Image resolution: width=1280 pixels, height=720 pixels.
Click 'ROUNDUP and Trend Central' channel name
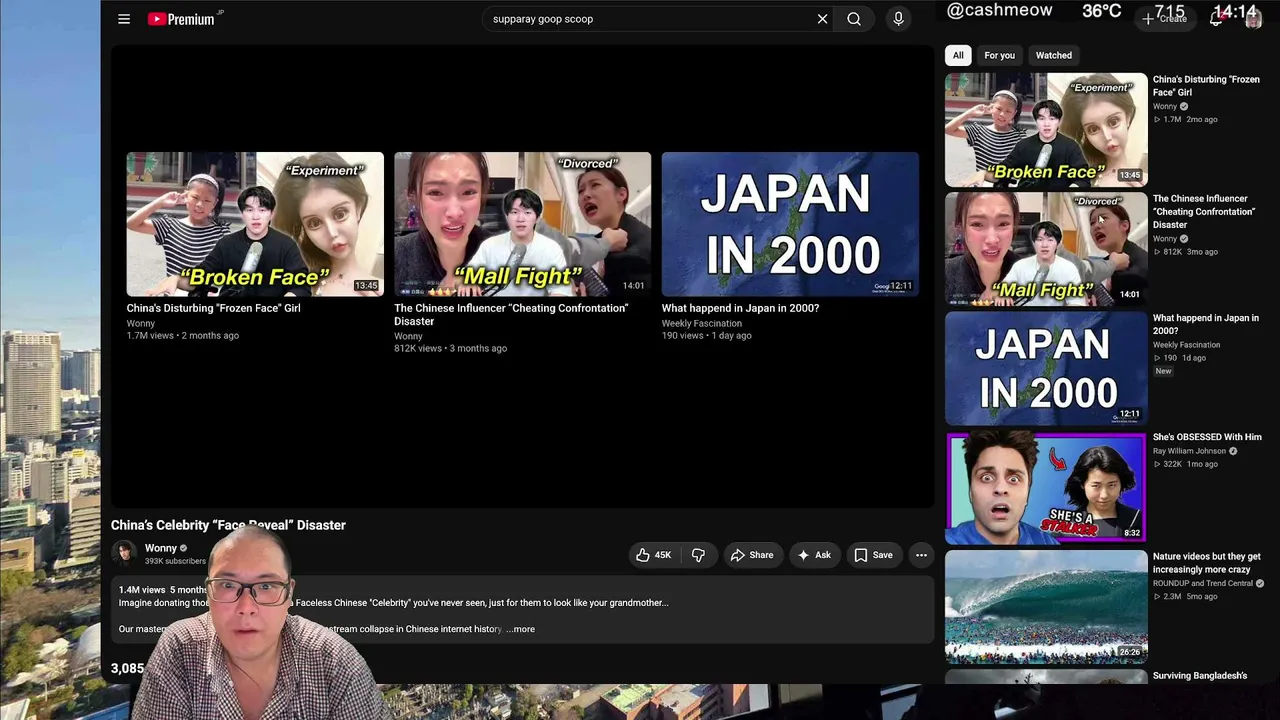(x=1203, y=583)
